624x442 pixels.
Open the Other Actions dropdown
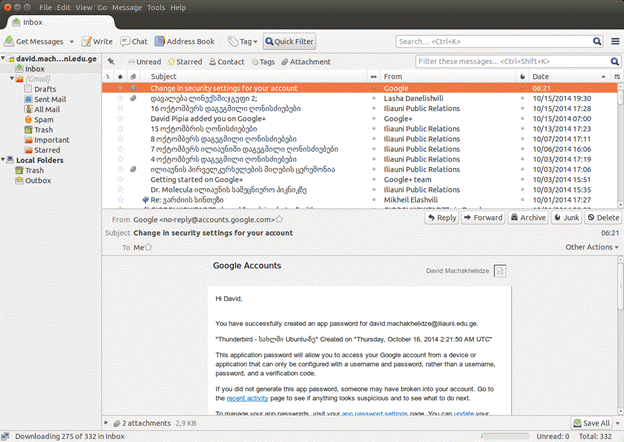click(x=592, y=247)
